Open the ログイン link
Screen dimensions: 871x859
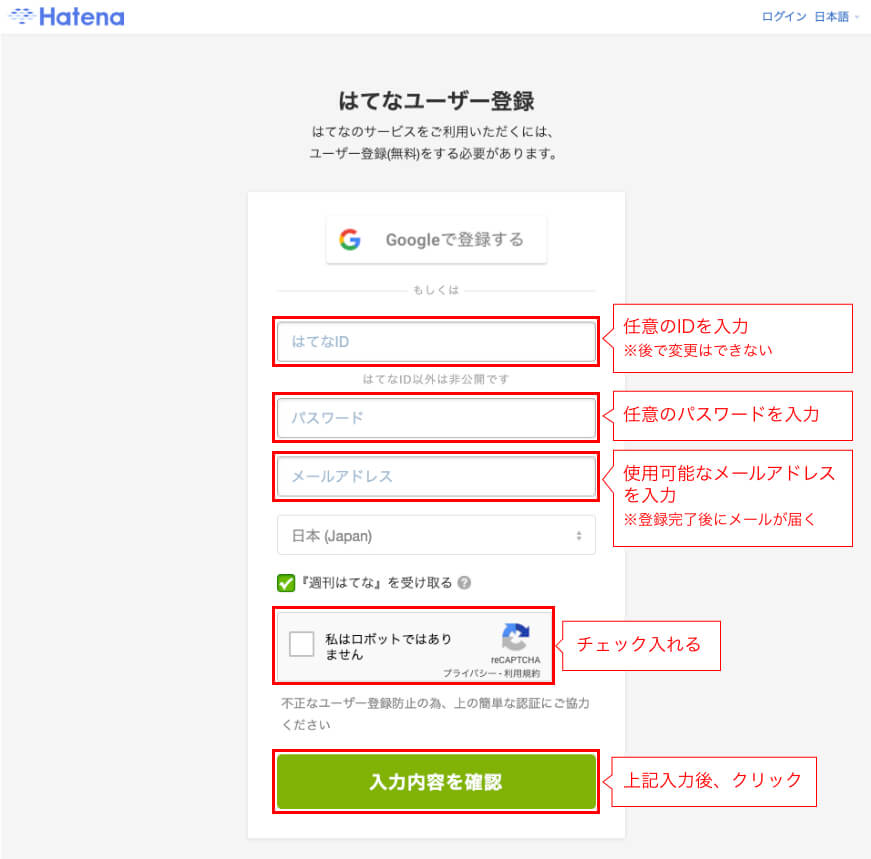pos(784,17)
